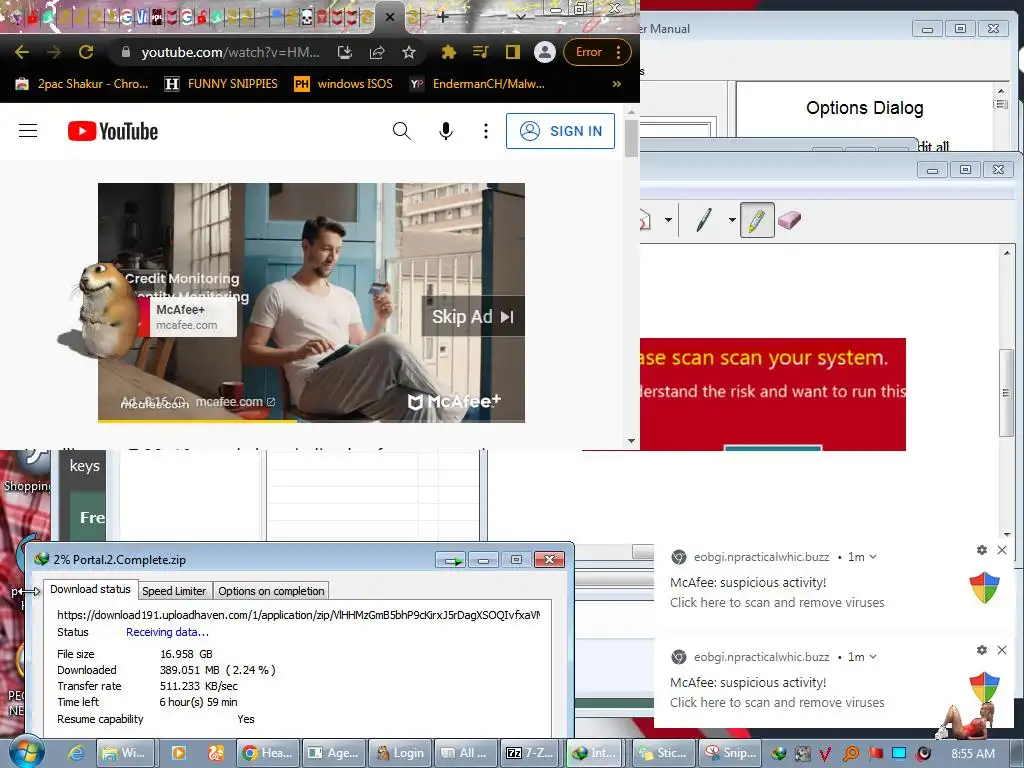The width and height of the screenshot is (1024, 768).
Task: Dismiss the first McAfee notification
Action: [x=1002, y=551]
